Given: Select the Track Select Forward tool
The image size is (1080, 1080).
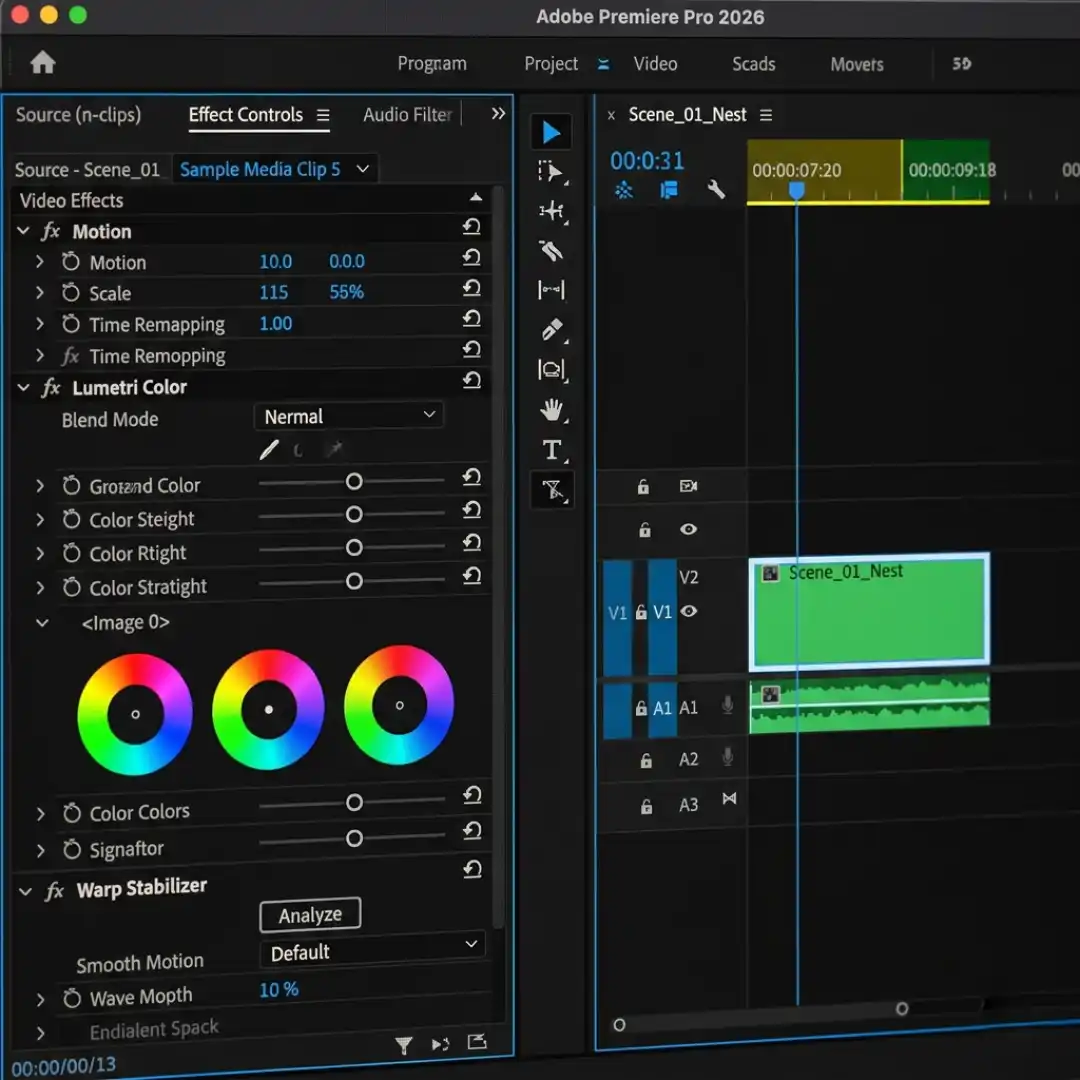Looking at the screenshot, I should click(x=551, y=172).
